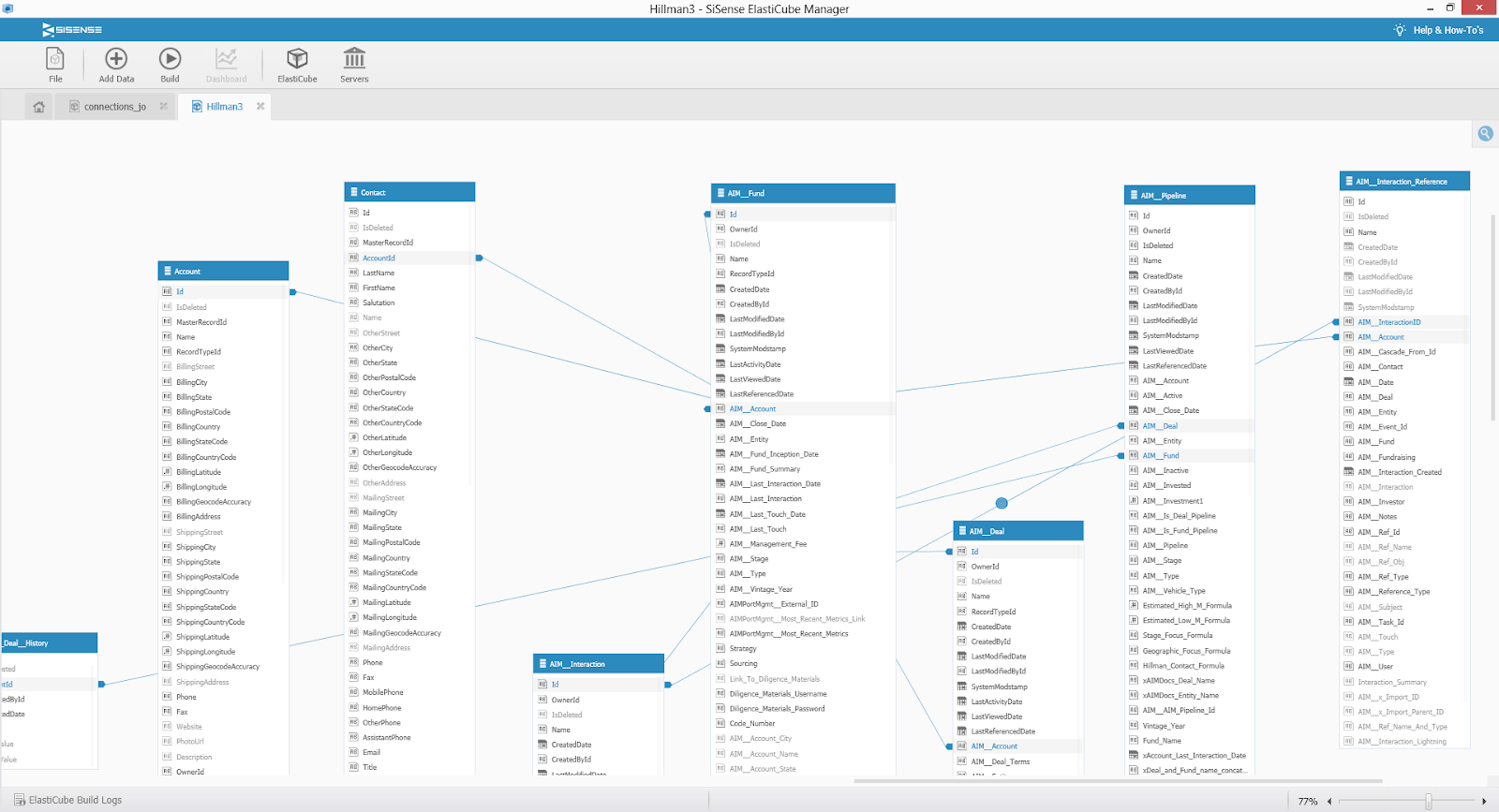Open the ElastiCube cube icon
Screen dimensions: 1499x812
pyautogui.click(x=297, y=59)
